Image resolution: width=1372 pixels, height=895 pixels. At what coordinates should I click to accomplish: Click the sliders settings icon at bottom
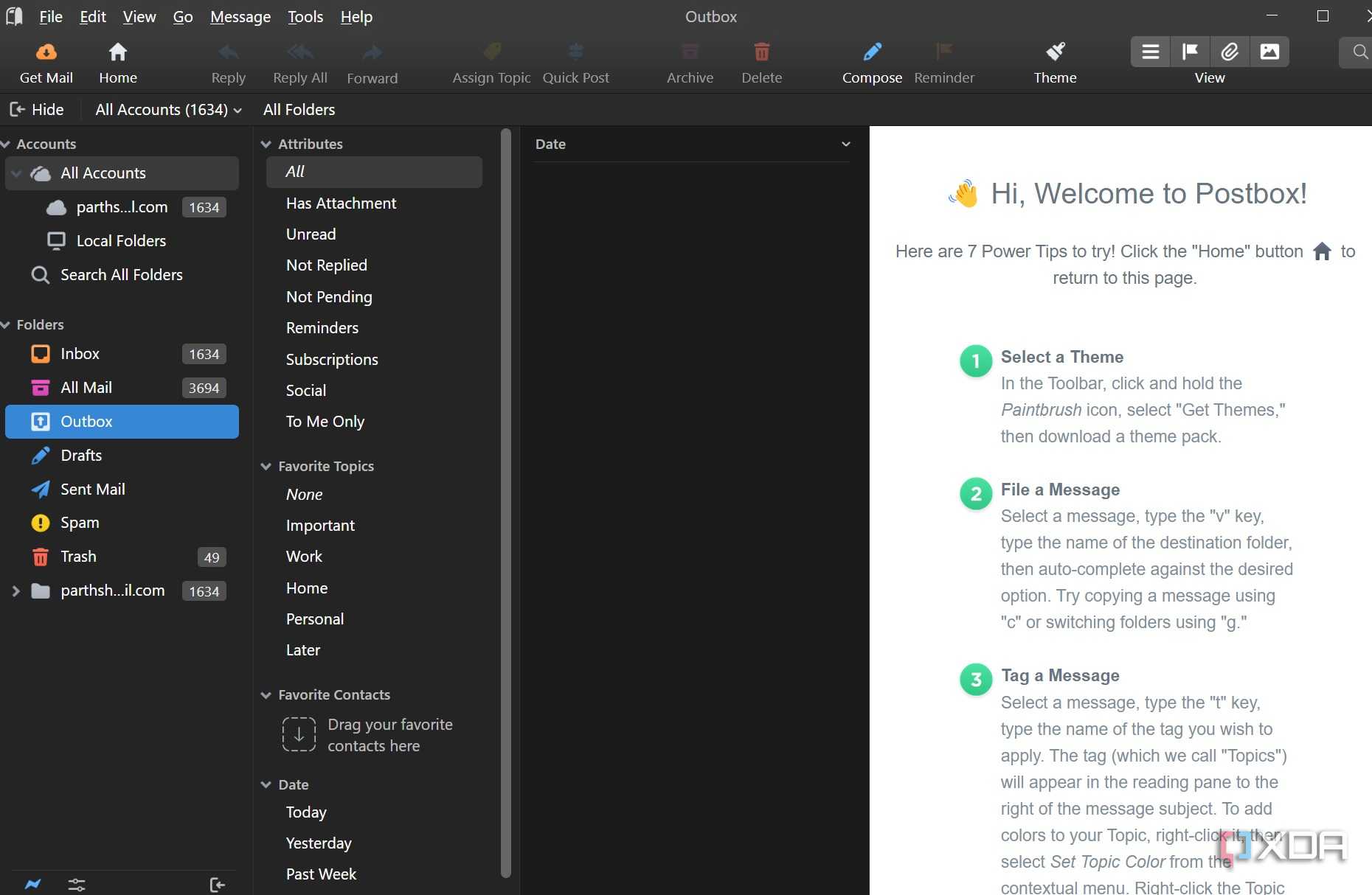pyautogui.click(x=77, y=884)
